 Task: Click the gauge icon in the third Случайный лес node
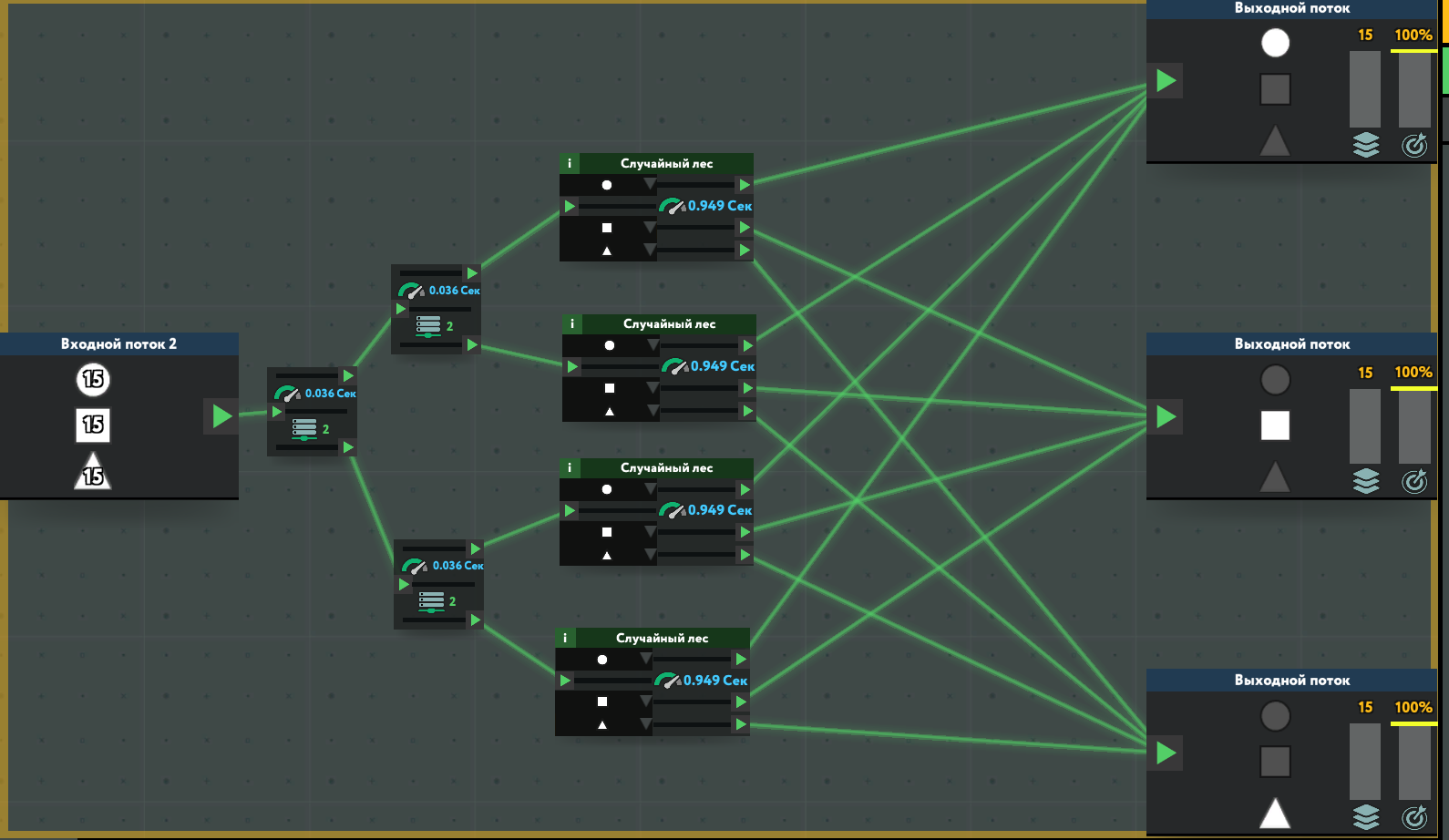coord(673,510)
